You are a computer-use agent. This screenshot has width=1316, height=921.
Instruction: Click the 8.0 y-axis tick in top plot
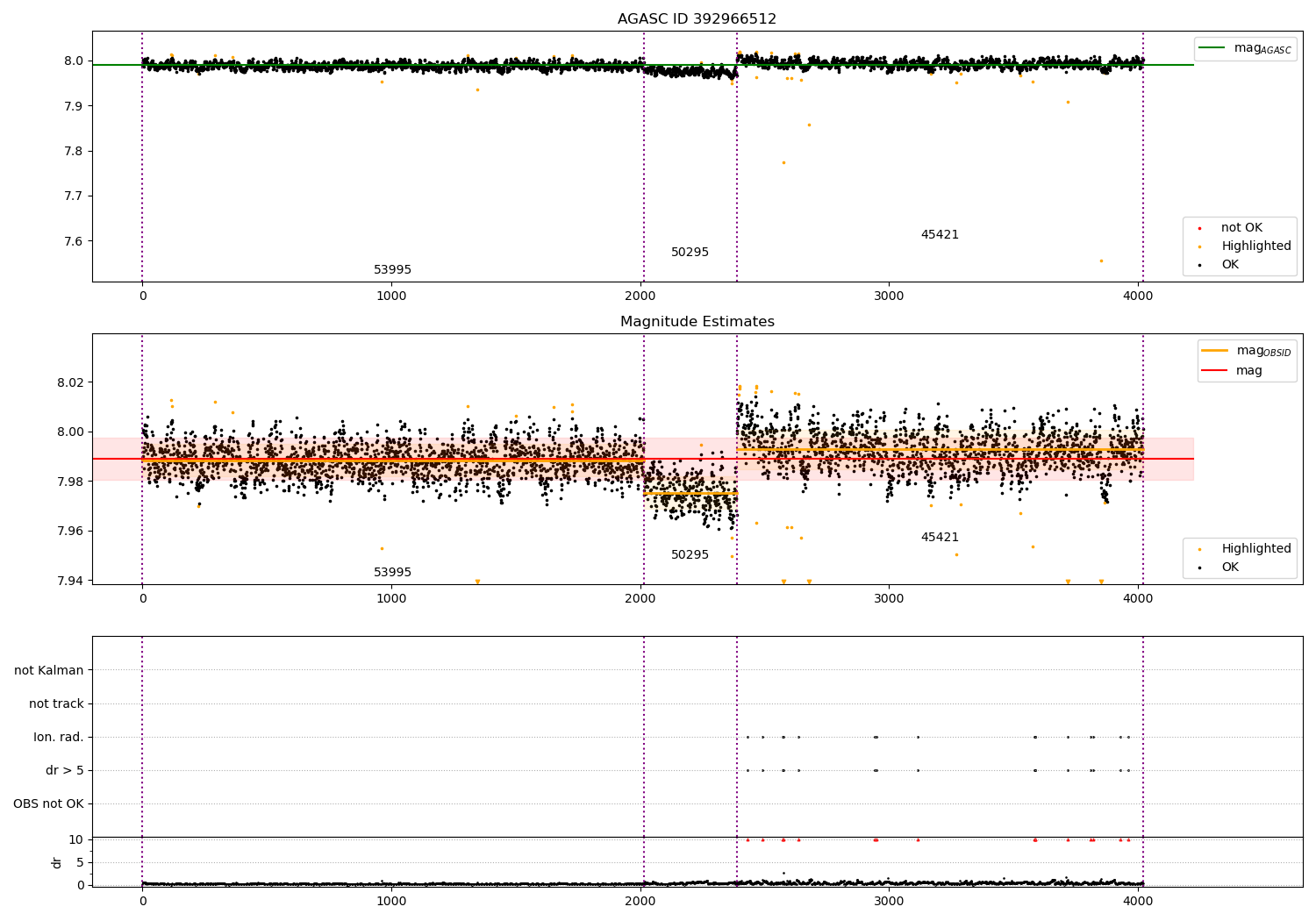(x=73, y=61)
